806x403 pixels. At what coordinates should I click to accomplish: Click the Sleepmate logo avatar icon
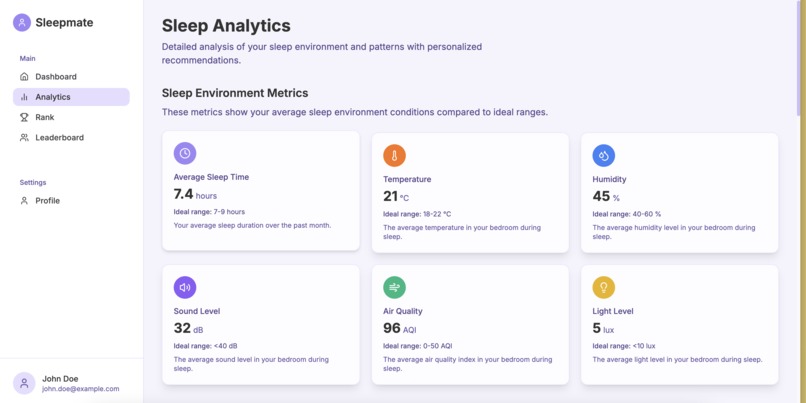click(22, 23)
